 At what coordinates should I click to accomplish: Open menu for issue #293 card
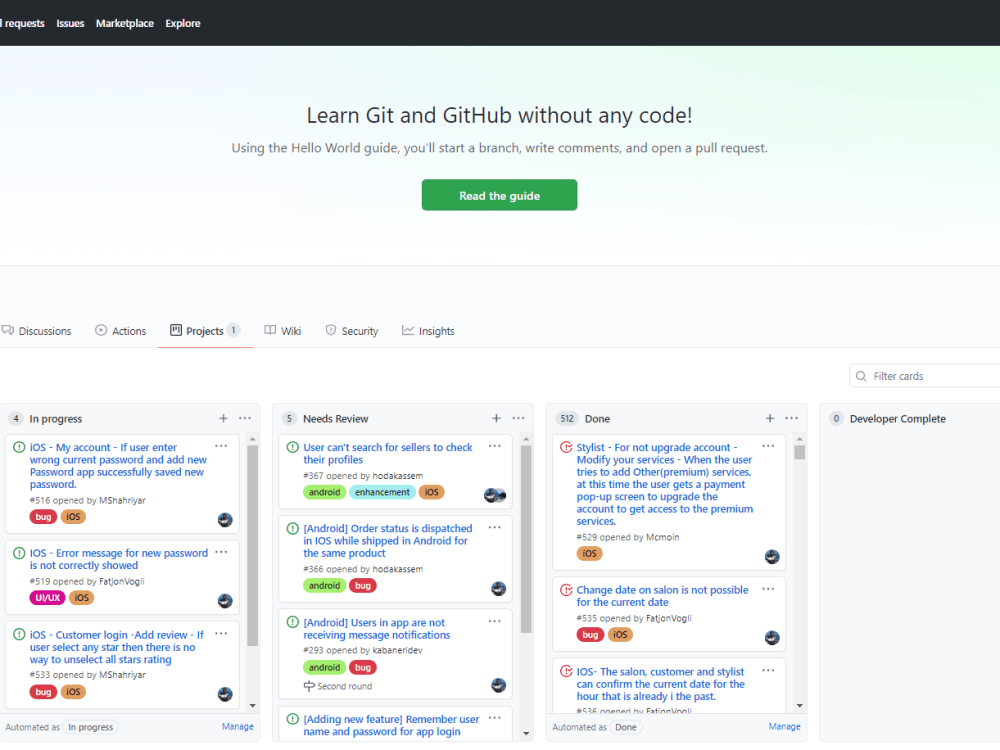coord(495,621)
